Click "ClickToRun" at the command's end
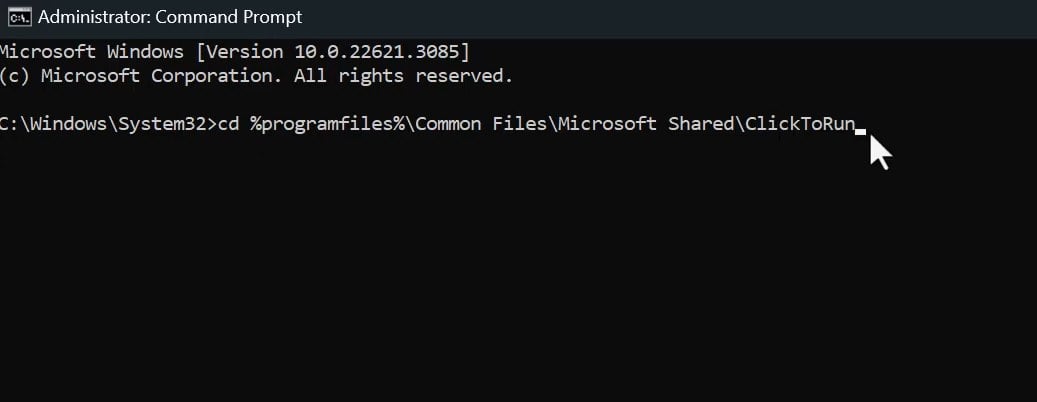The image size is (1037, 402). point(799,124)
